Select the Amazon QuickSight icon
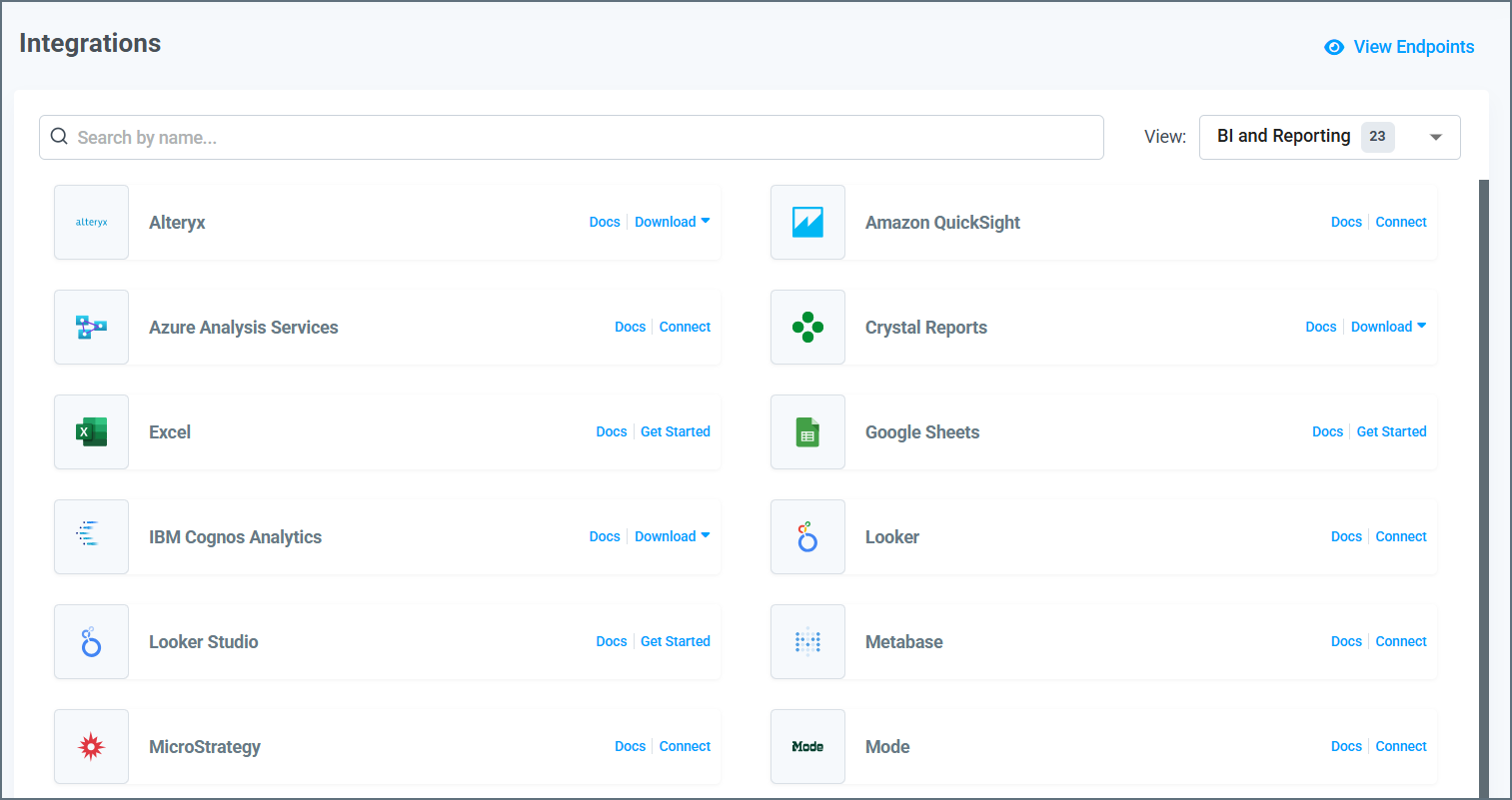The height and width of the screenshot is (800, 1512). 807,222
